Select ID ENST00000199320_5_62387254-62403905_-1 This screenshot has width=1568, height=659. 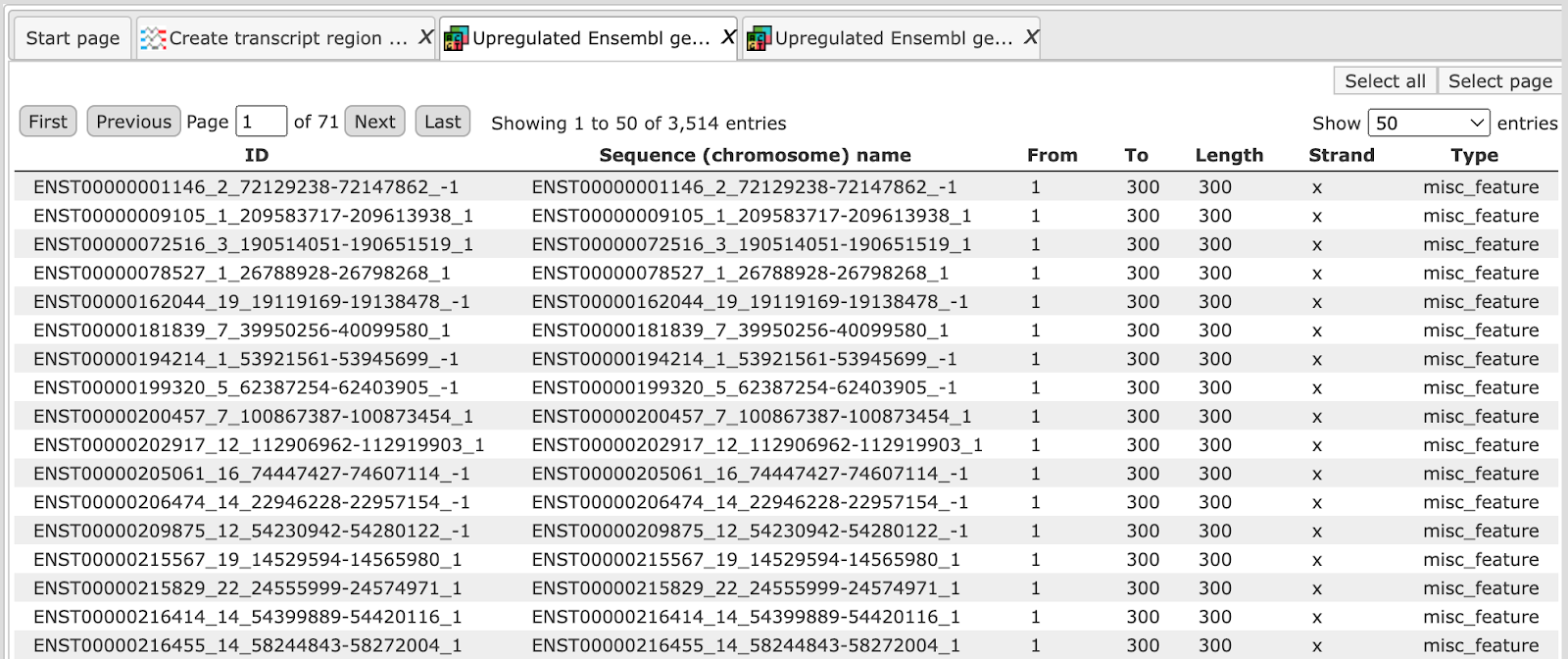246,387
